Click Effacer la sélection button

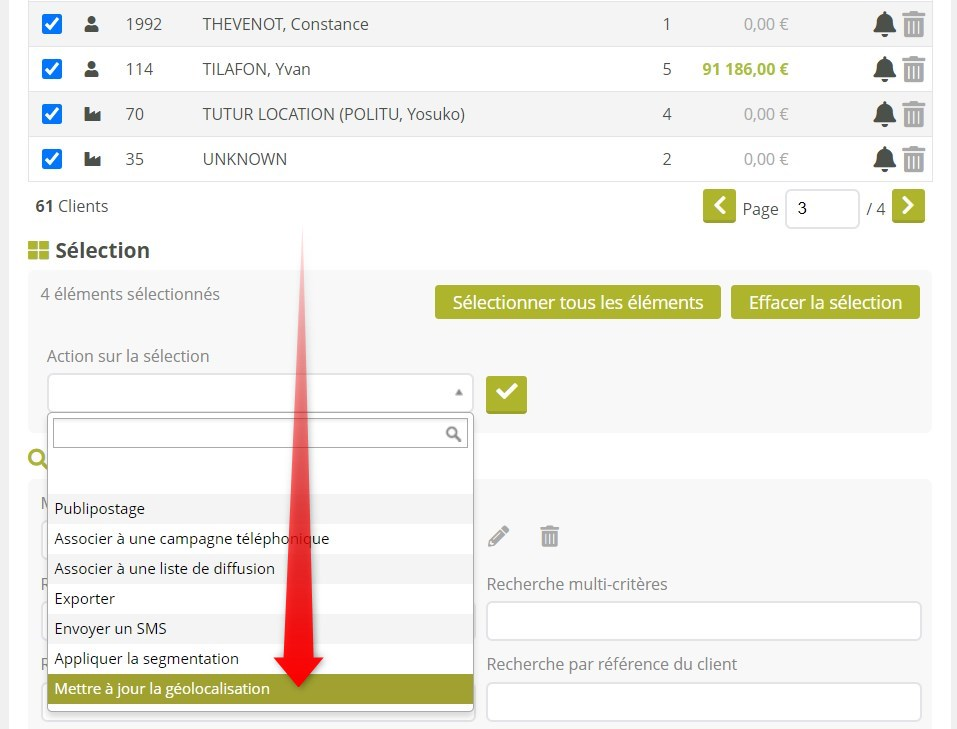825,302
